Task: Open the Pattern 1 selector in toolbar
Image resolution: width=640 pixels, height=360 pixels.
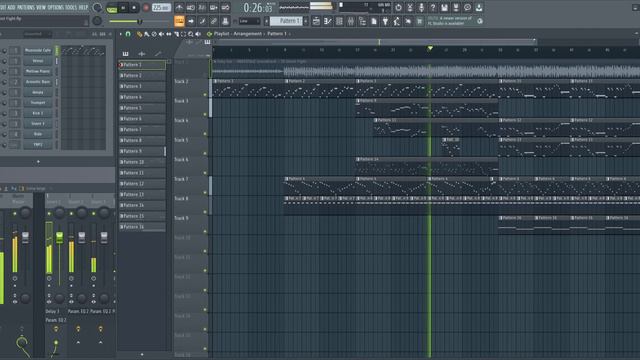Action: coord(287,21)
